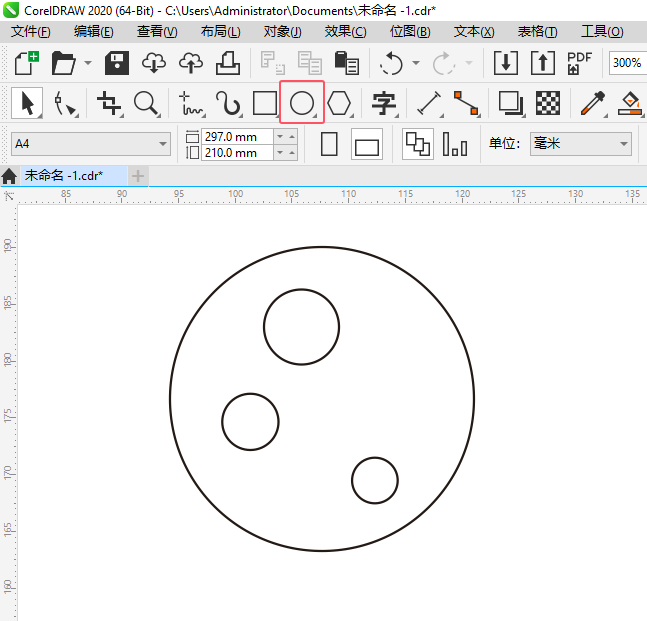
Task: Save document with floppy disk icon
Action: click(x=117, y=63)
